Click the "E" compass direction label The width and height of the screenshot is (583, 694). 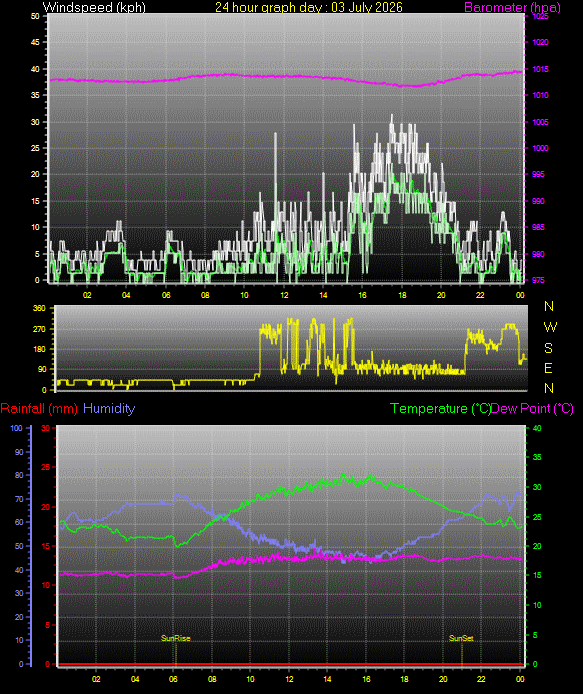548,368
